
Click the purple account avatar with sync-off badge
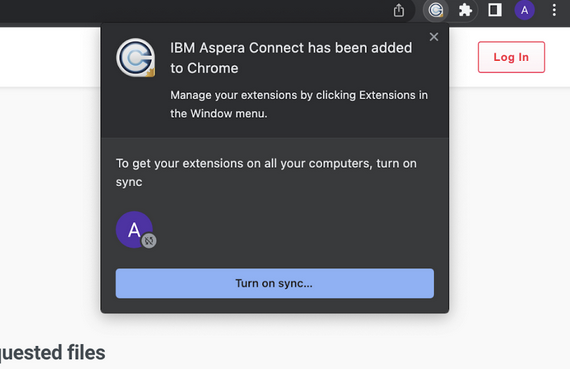136,230
